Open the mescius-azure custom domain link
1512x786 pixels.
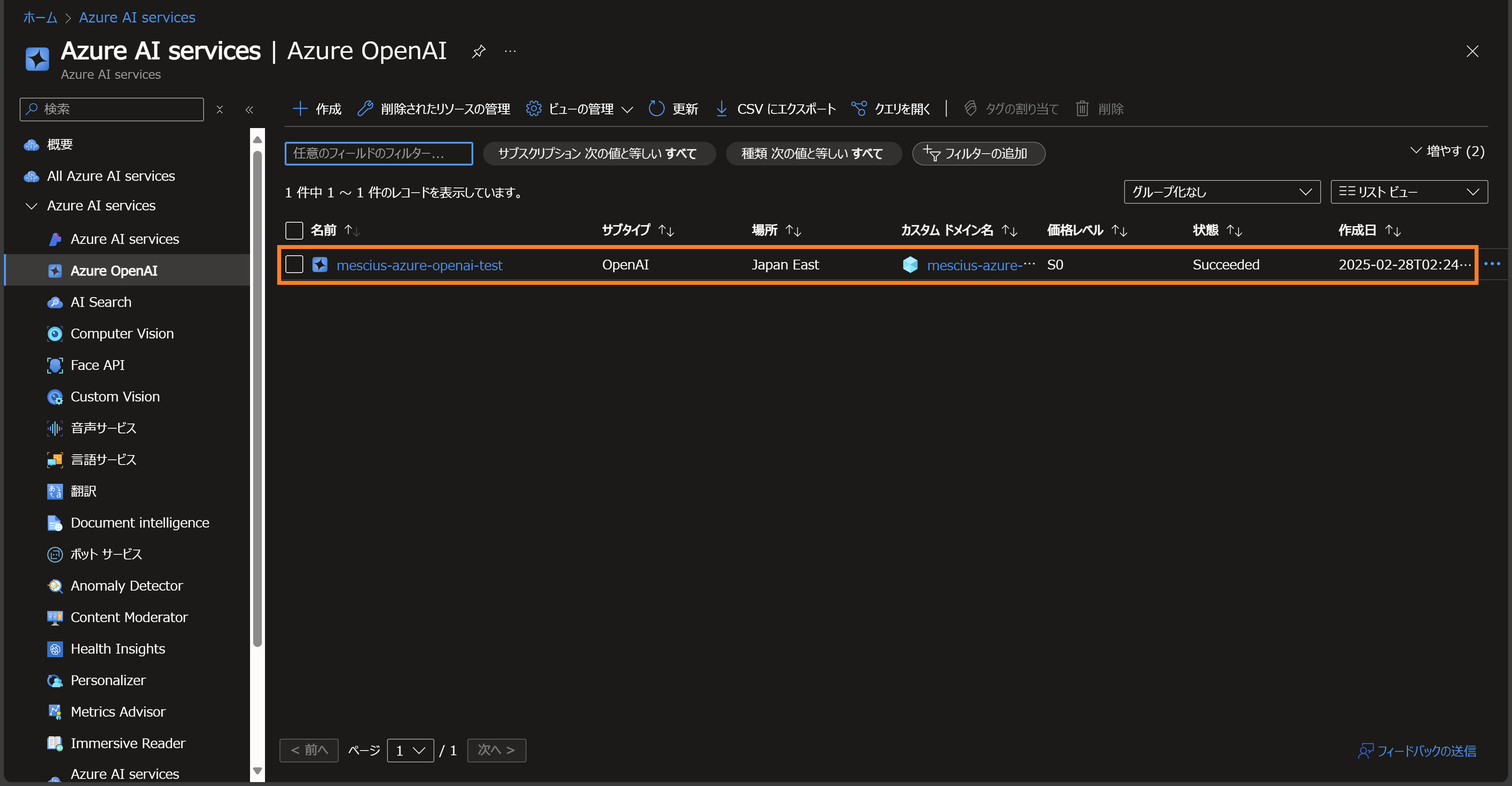(x=980, y=265)
